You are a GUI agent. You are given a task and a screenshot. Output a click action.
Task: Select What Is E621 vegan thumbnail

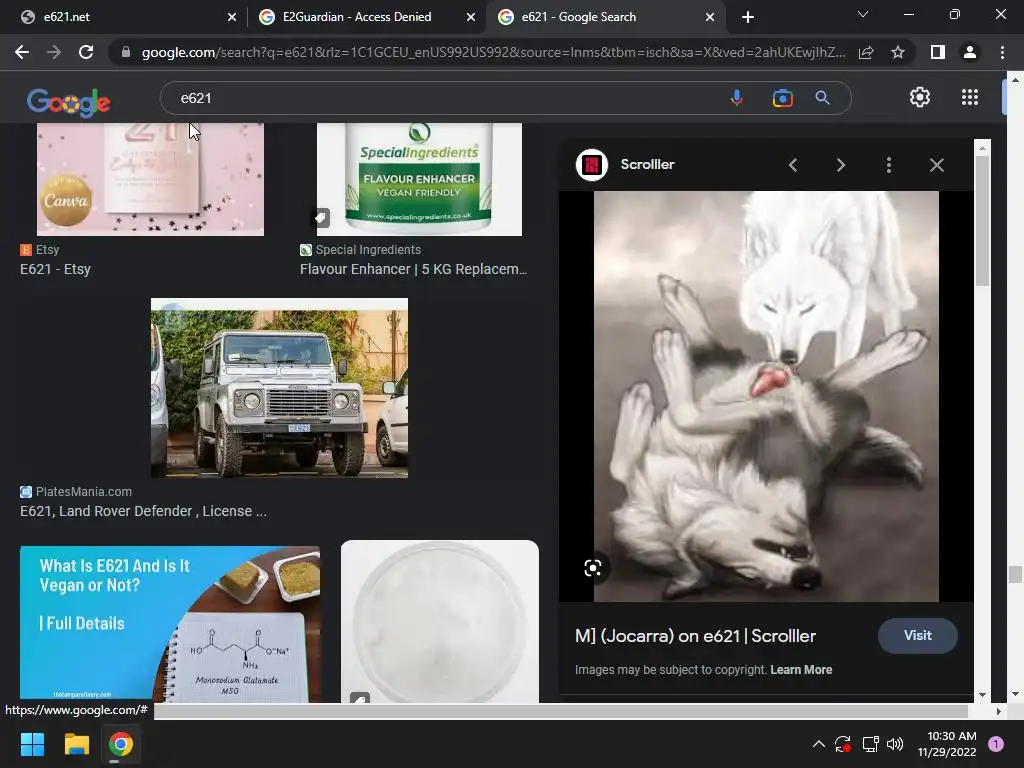(170, 624)
